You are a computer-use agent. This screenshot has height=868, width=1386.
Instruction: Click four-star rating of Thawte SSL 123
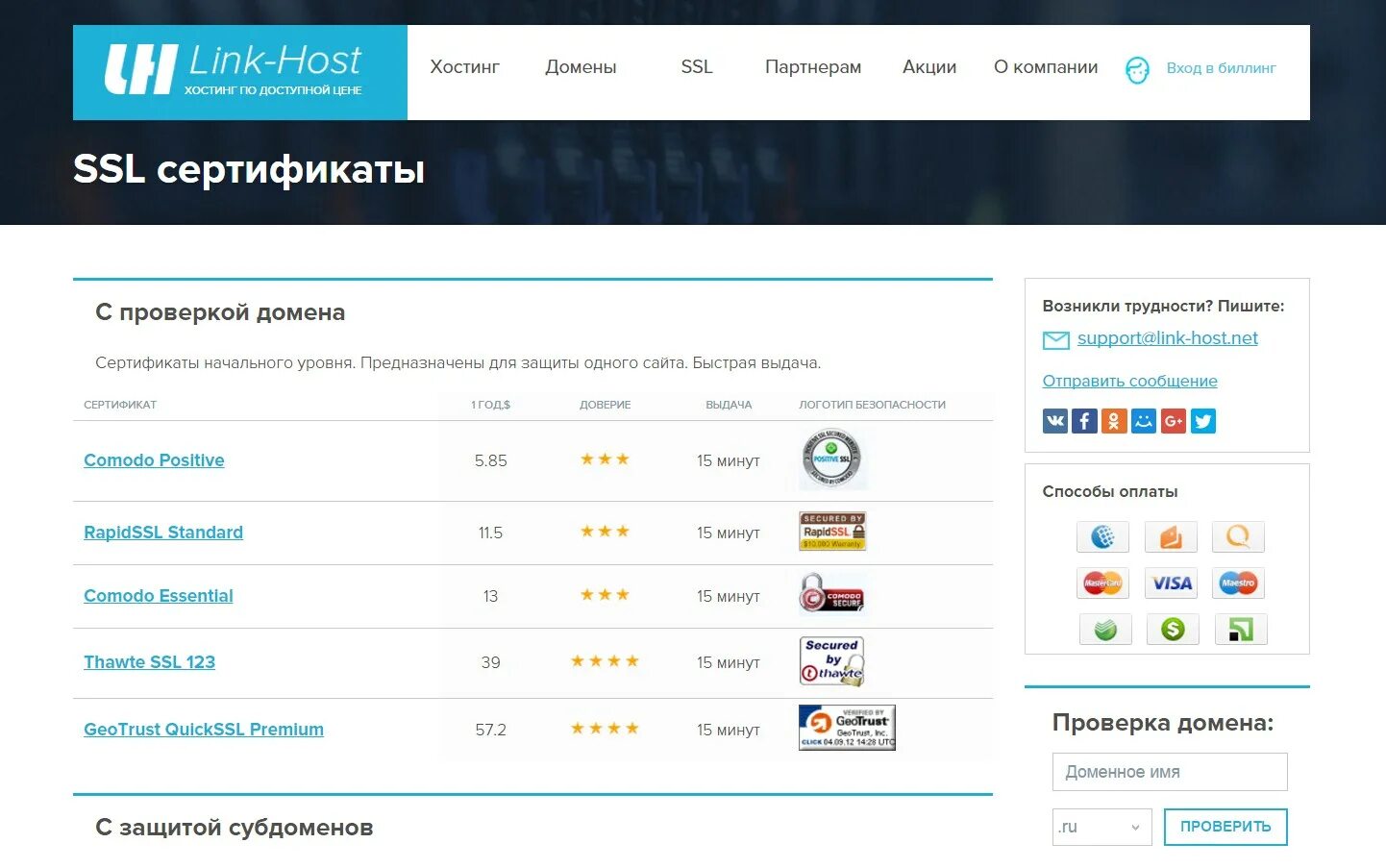pyautogui.click(x=605, y=661)
